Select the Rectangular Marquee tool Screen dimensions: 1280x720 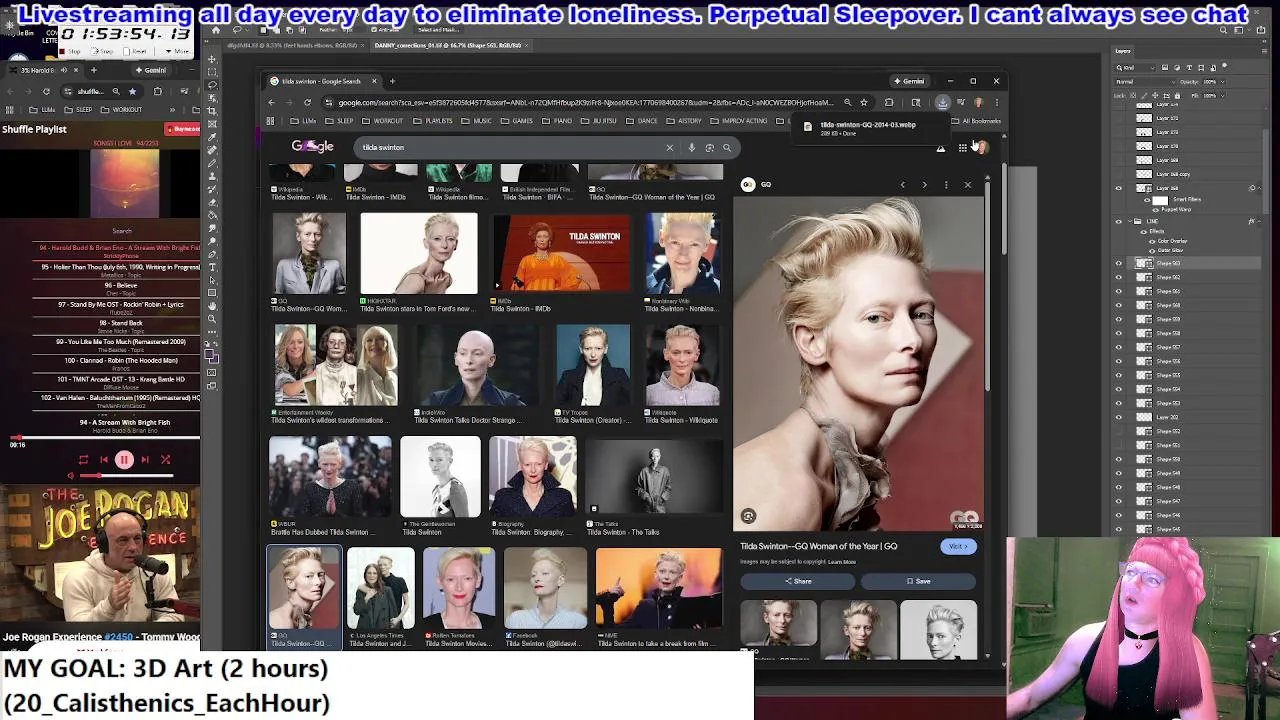pyautogui.click(x=212, y=72)
